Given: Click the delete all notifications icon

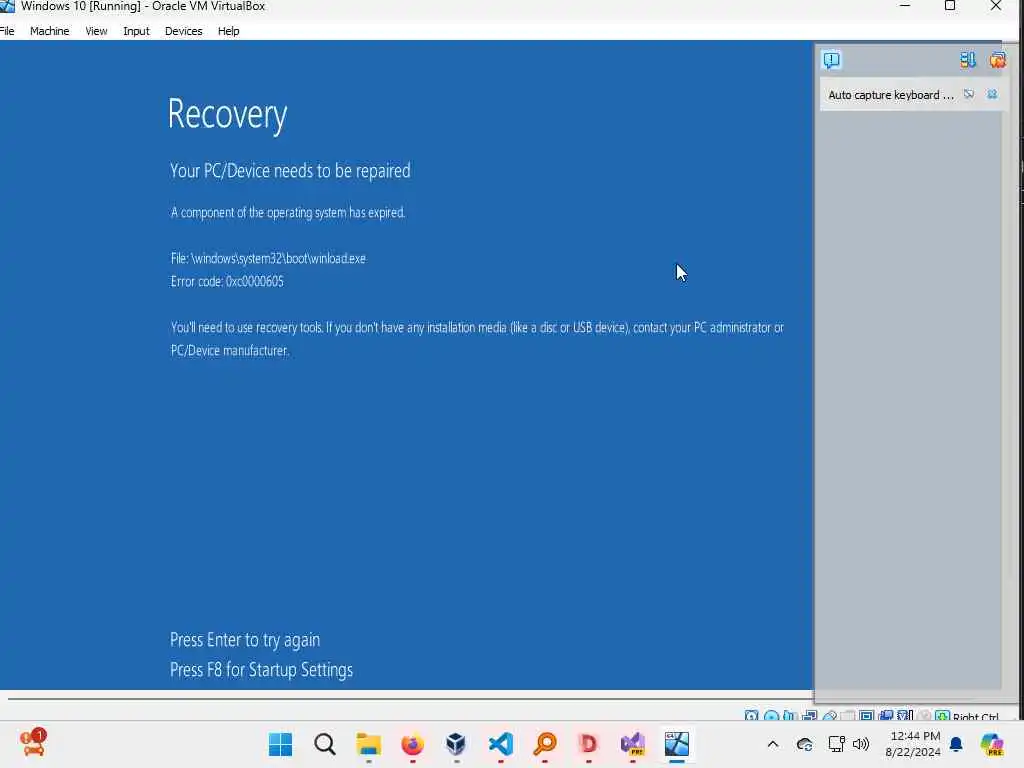Looking at the screenshot, I should pos(997,60).
